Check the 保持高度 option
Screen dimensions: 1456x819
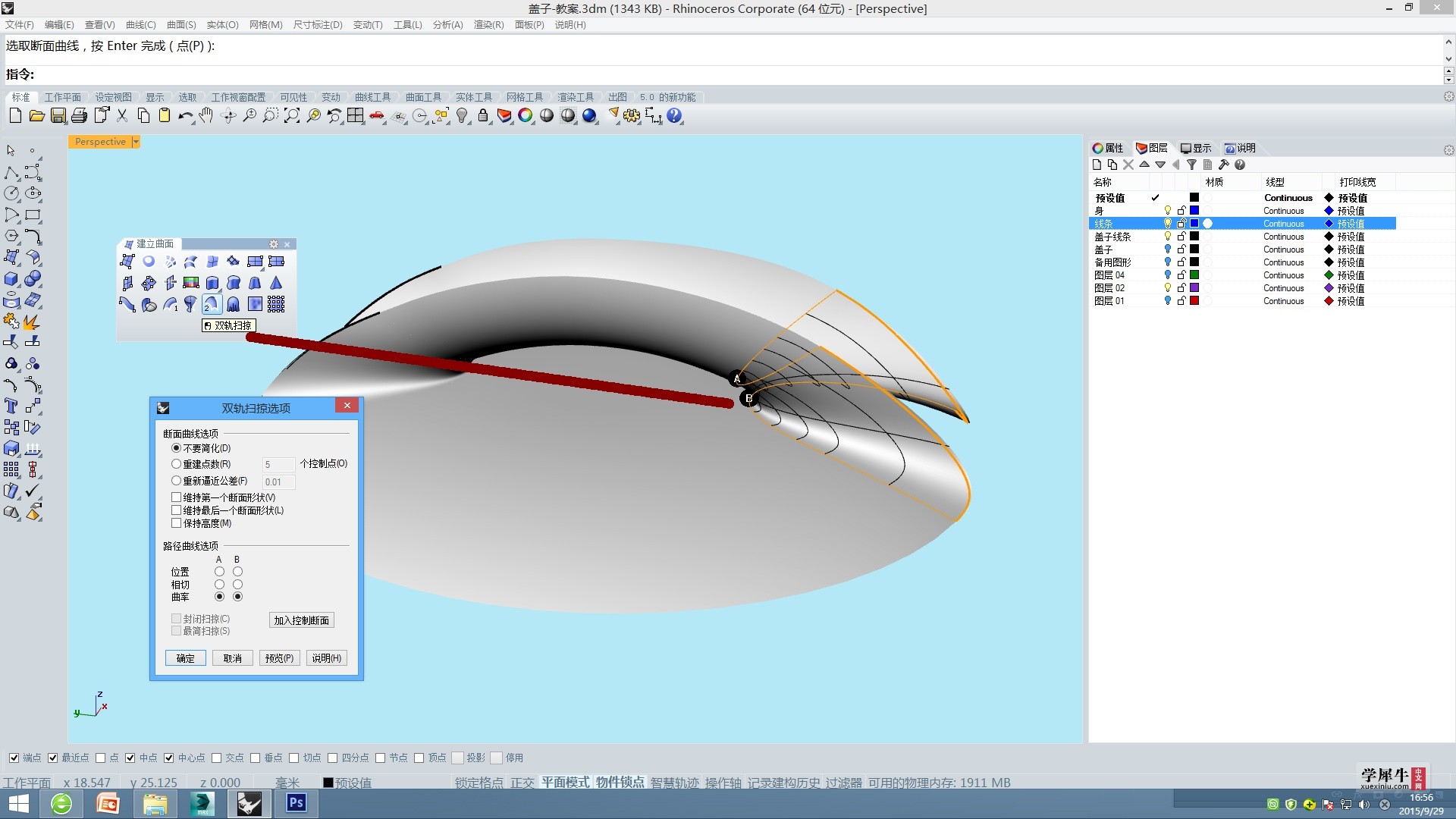176,523
